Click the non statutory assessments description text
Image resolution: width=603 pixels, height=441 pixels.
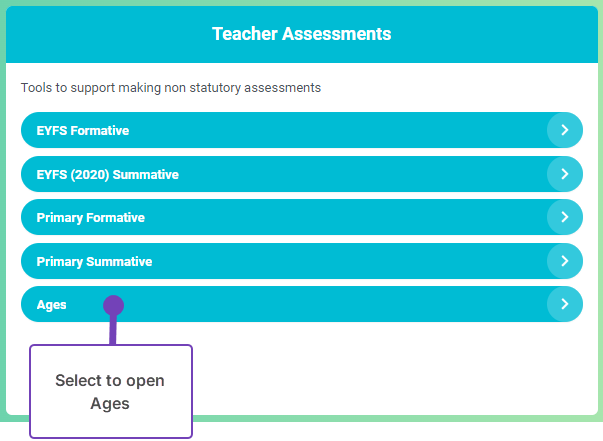click(171, 88)
